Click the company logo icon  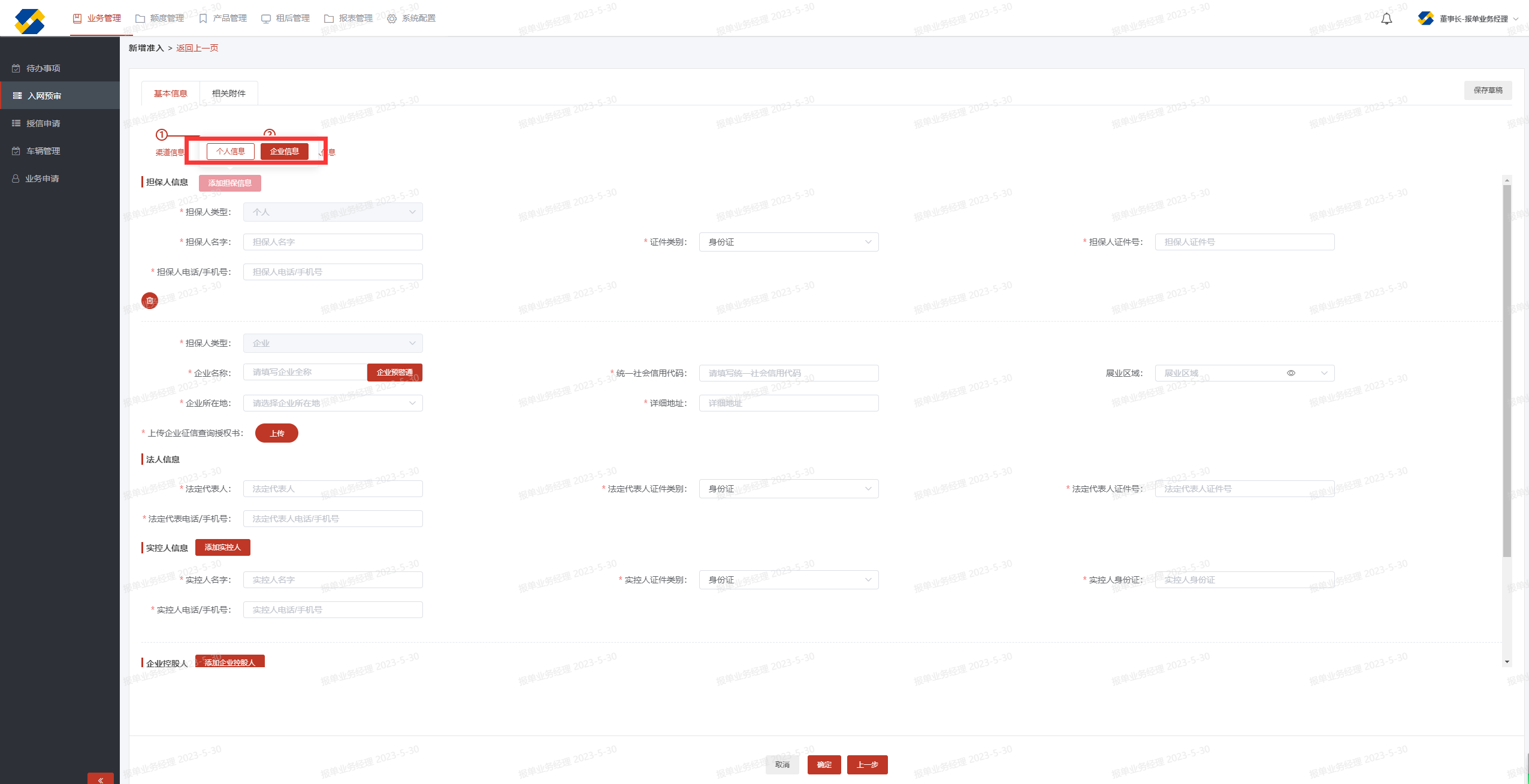coord(29,20)
